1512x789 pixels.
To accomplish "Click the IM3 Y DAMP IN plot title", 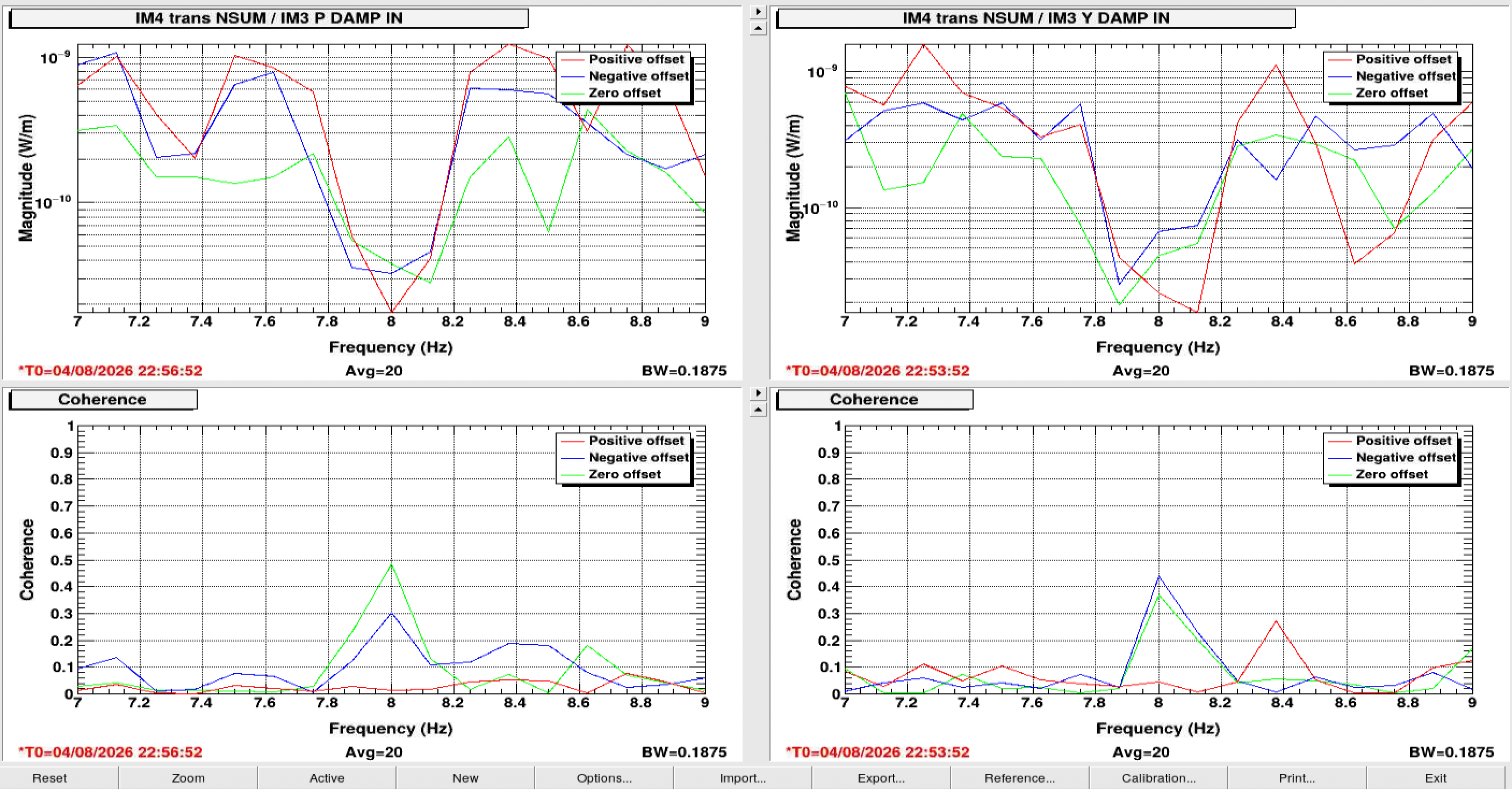I will click(x=1035, y=18).
